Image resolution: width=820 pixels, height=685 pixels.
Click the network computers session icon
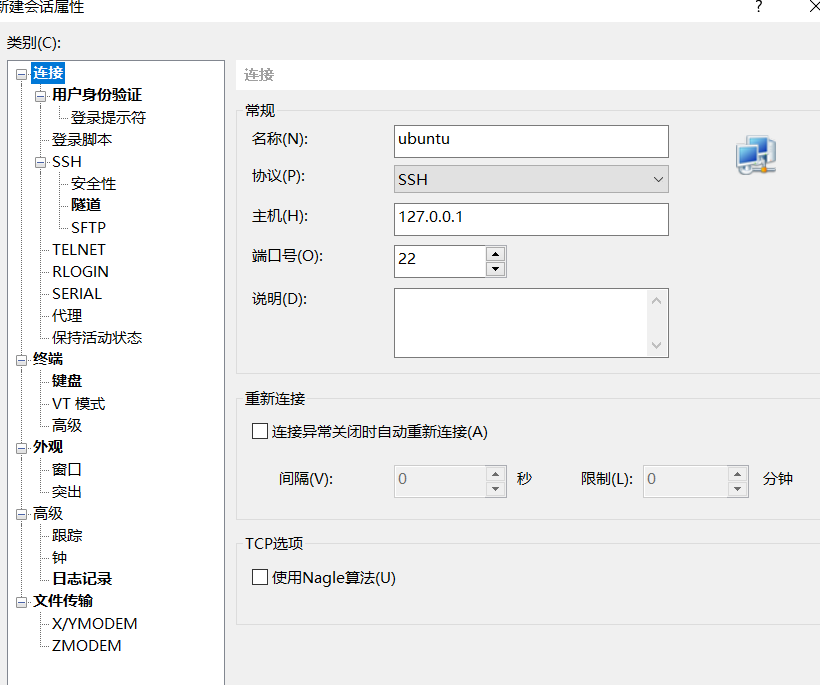tap(756, 155)
